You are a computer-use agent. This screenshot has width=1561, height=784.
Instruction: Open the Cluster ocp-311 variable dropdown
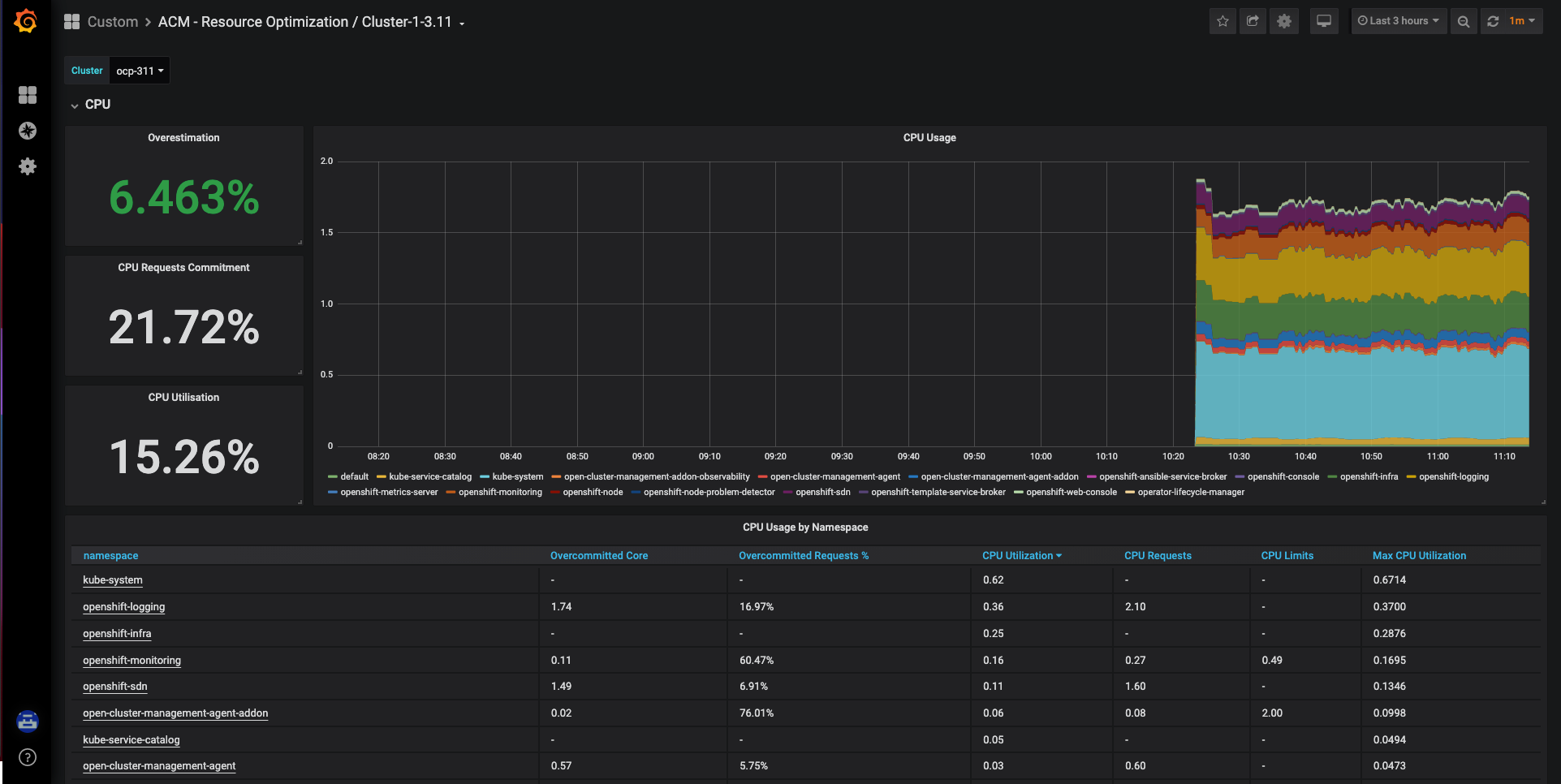(140, 71)
